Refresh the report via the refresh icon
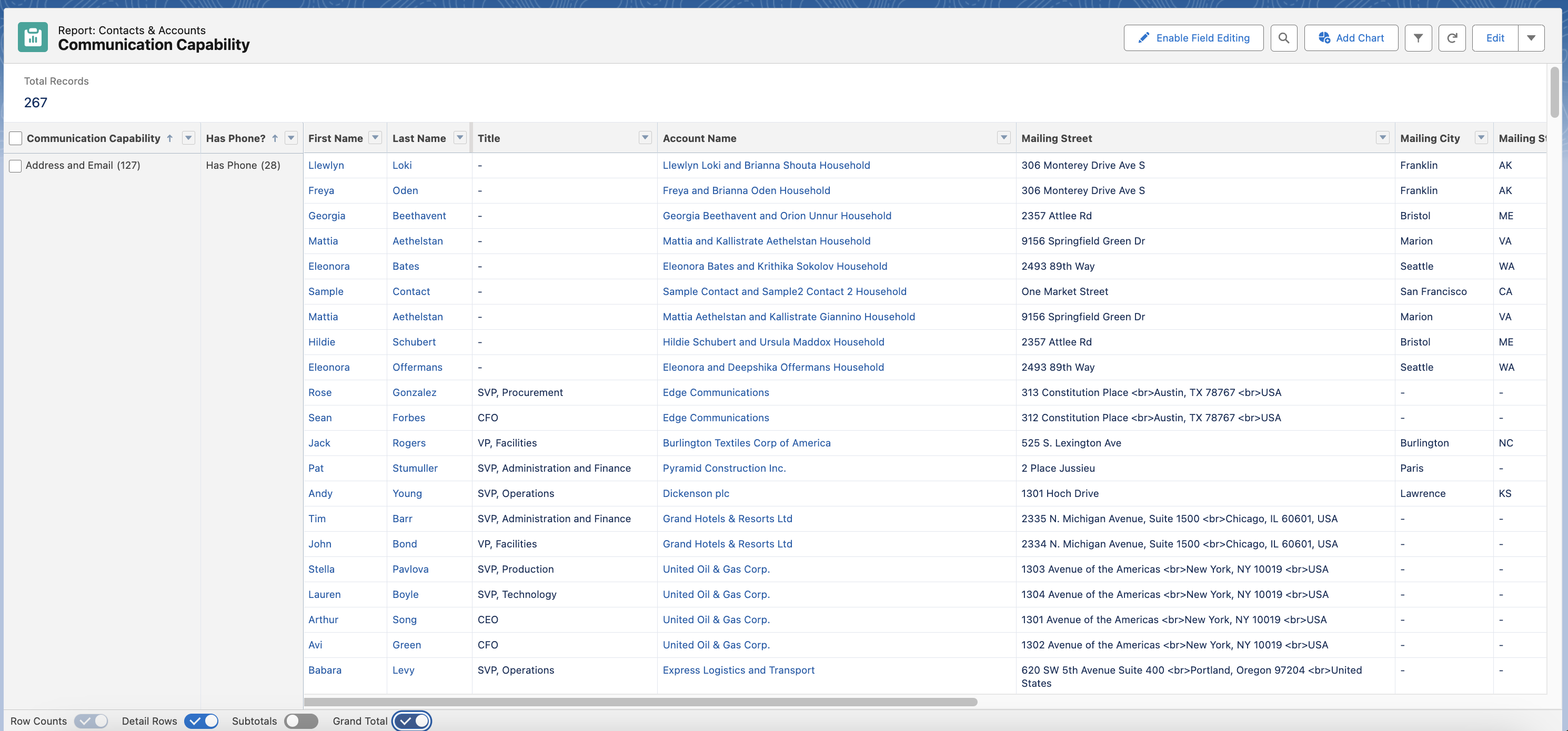1568x731 pixels. (1452, 38)
